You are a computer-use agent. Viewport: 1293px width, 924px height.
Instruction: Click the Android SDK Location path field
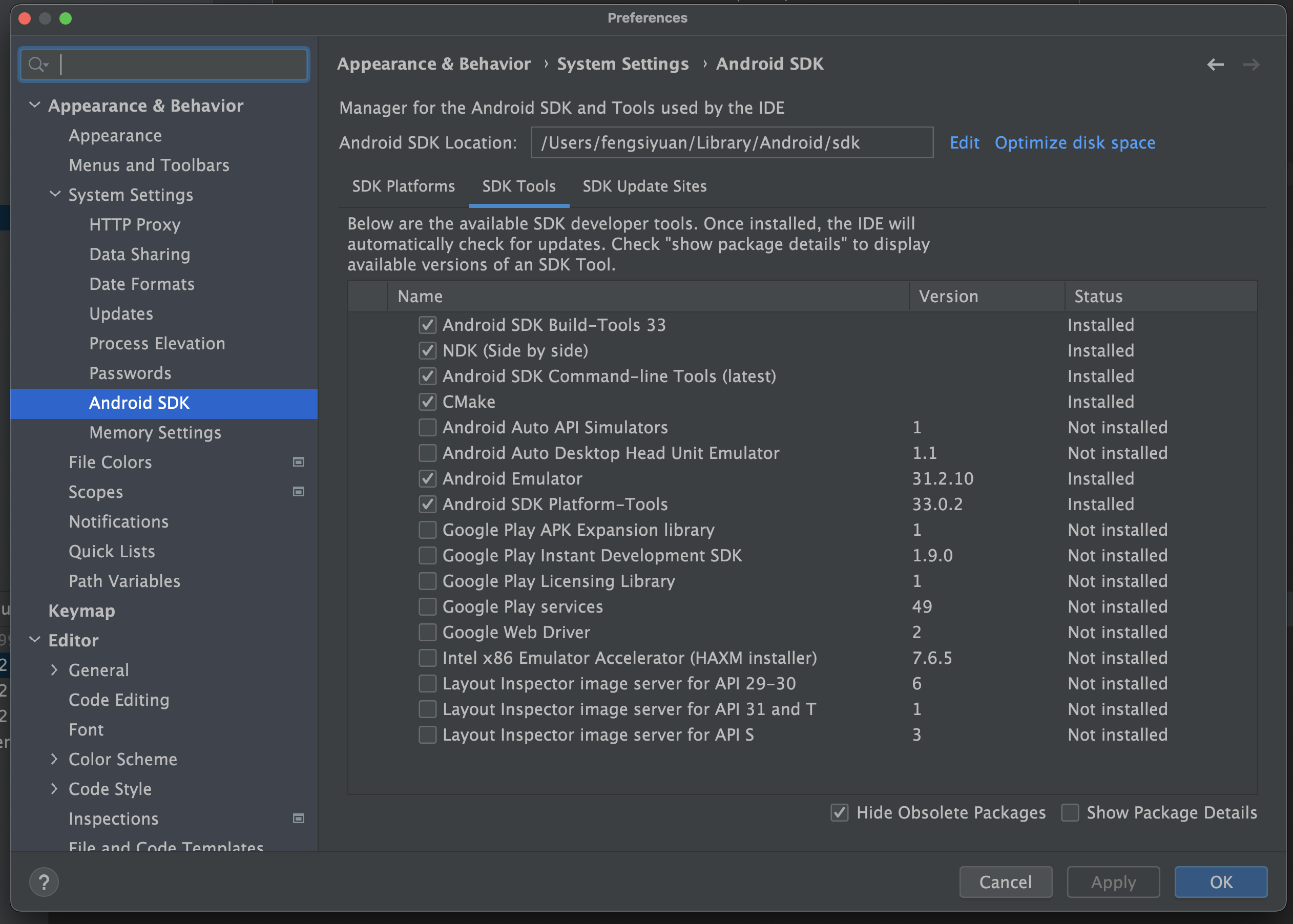[x=732, y=142]
